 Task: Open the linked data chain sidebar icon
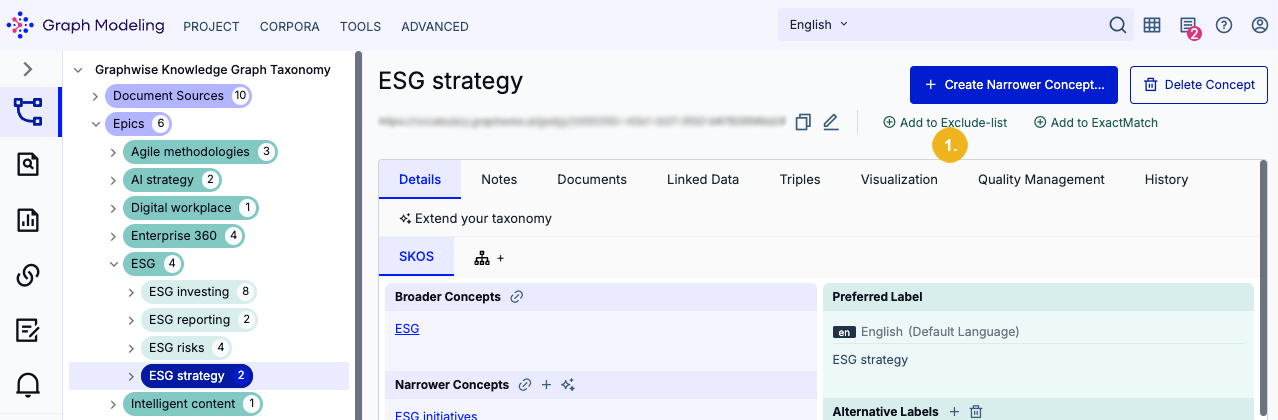28,275
